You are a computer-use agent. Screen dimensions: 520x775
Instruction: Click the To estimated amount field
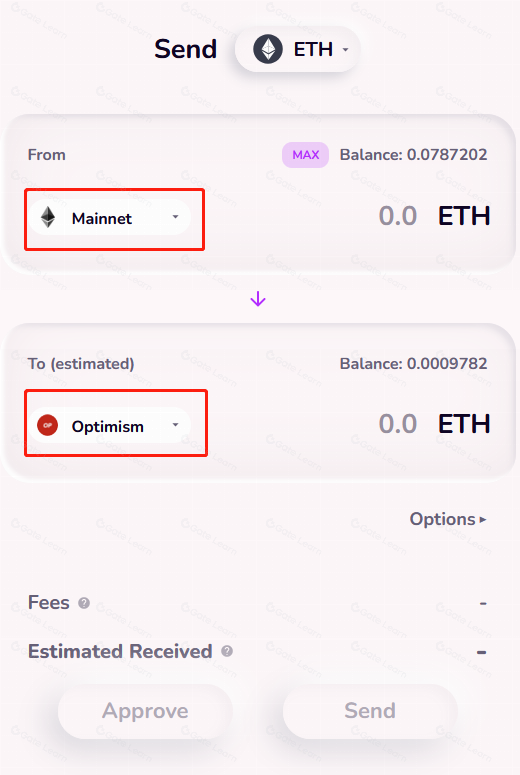click(397, 424)
